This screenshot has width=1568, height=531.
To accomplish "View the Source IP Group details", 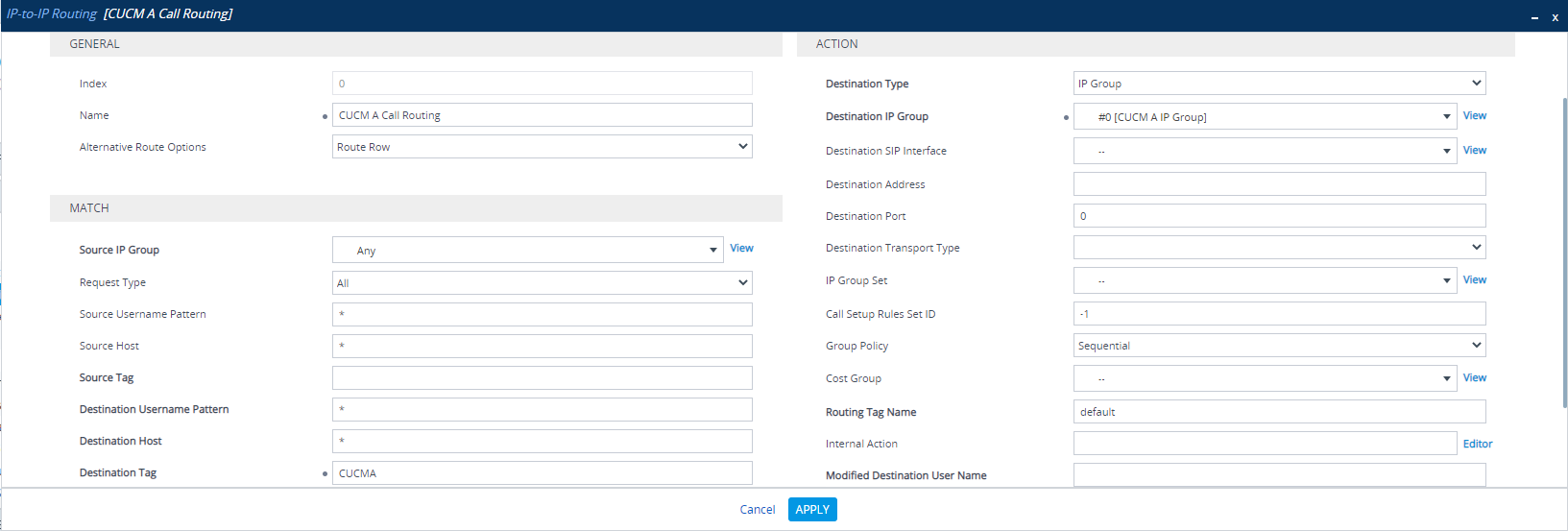I will click(x=741, y=248).
